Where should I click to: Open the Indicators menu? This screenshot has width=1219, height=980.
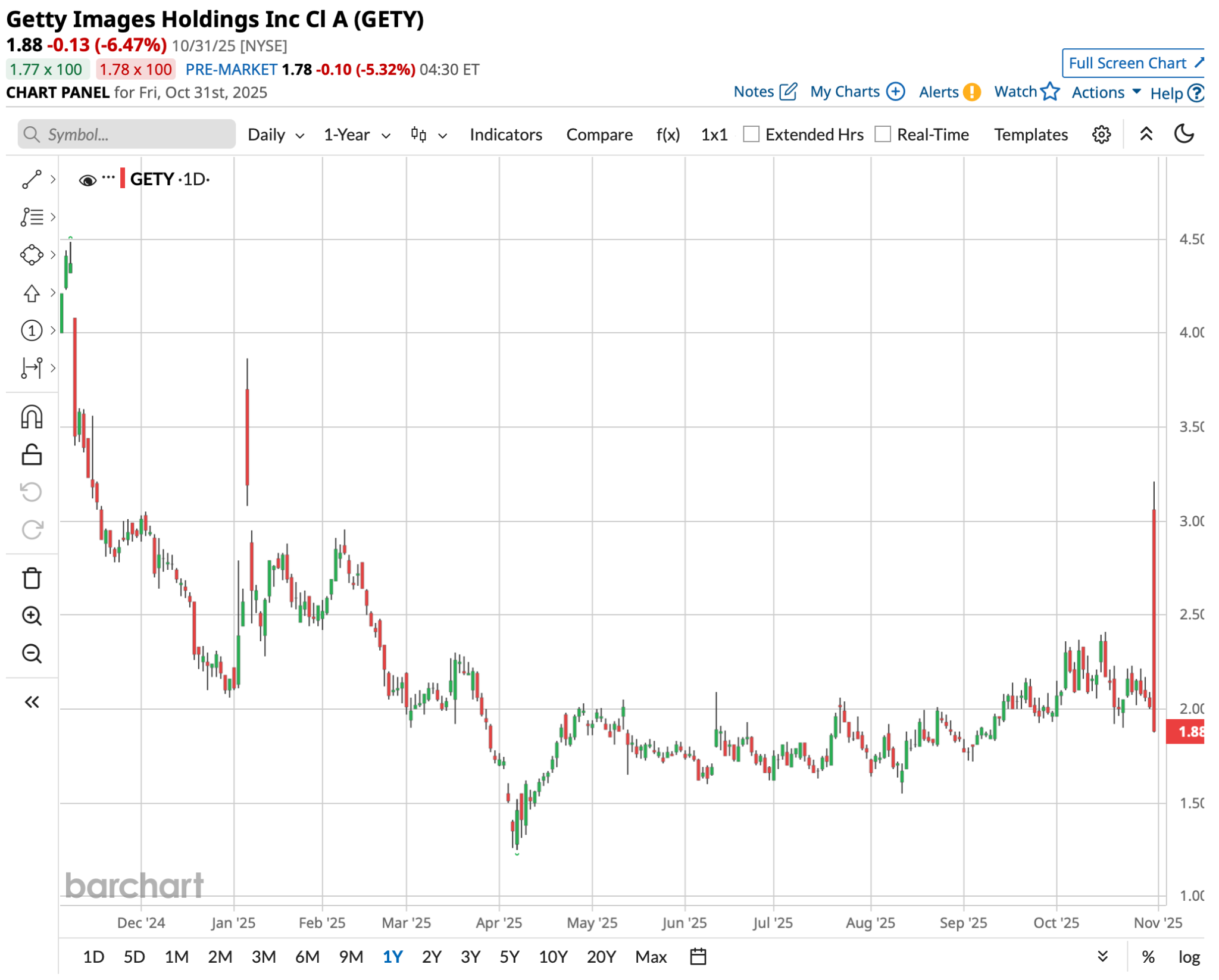(x=505, y=135)
